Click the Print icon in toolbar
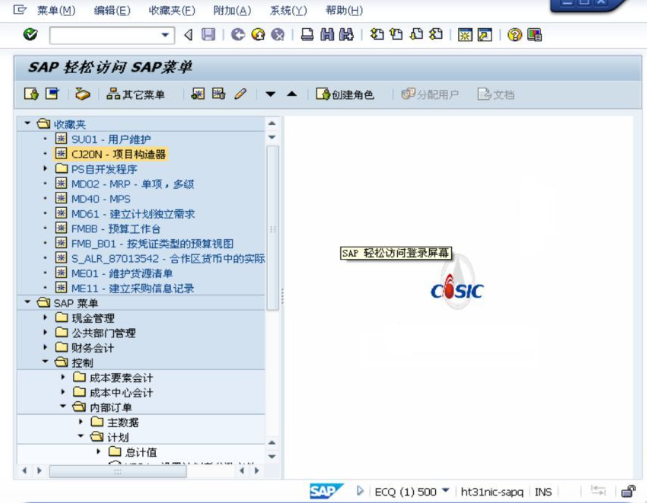 (x=307, y=34)
